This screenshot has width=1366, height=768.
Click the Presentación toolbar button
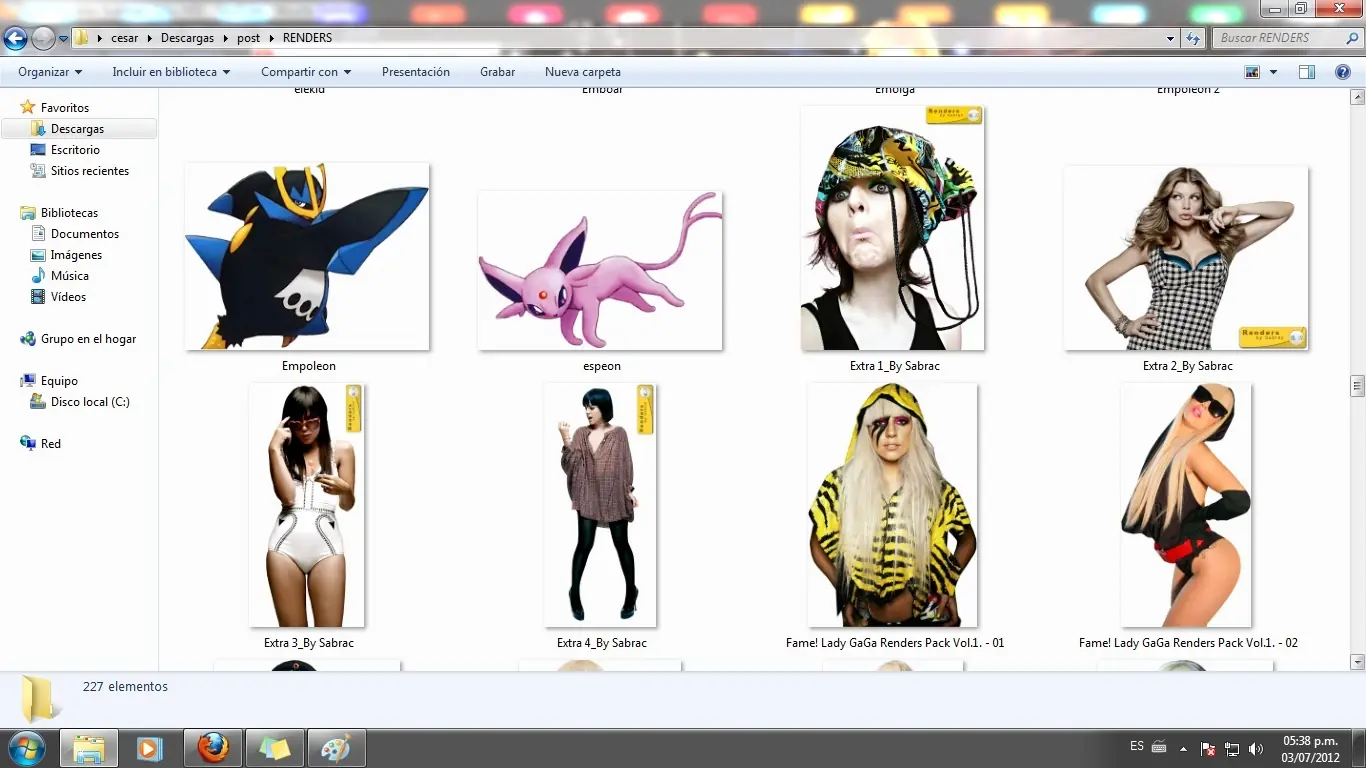(x=416, y=72)
